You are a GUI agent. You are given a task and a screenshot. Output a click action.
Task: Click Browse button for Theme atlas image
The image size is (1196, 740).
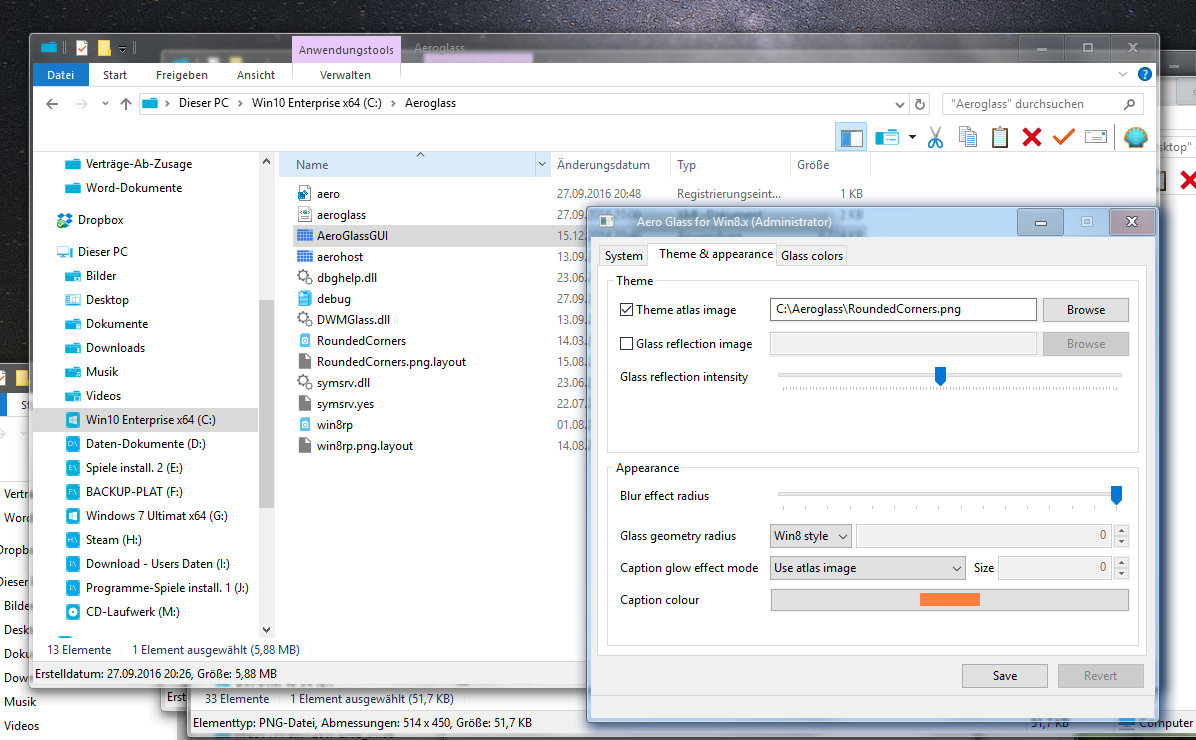pos(1085,310)
